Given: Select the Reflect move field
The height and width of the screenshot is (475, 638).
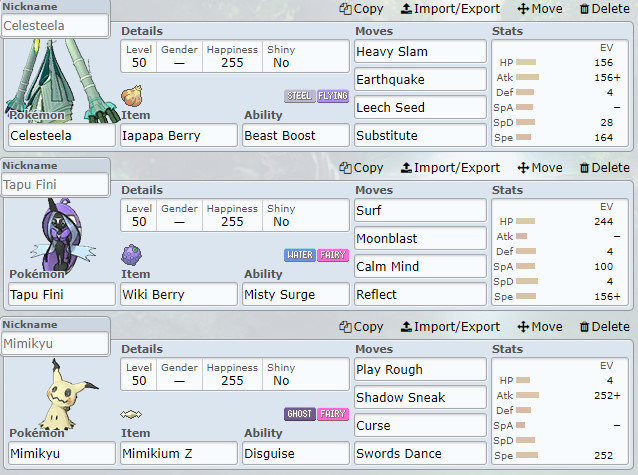Looking at the screenshot, I should click(x=420, y=294).
